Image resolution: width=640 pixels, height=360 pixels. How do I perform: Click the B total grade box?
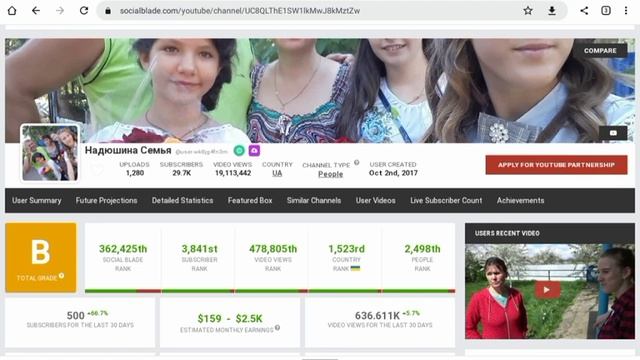point(41,258)
